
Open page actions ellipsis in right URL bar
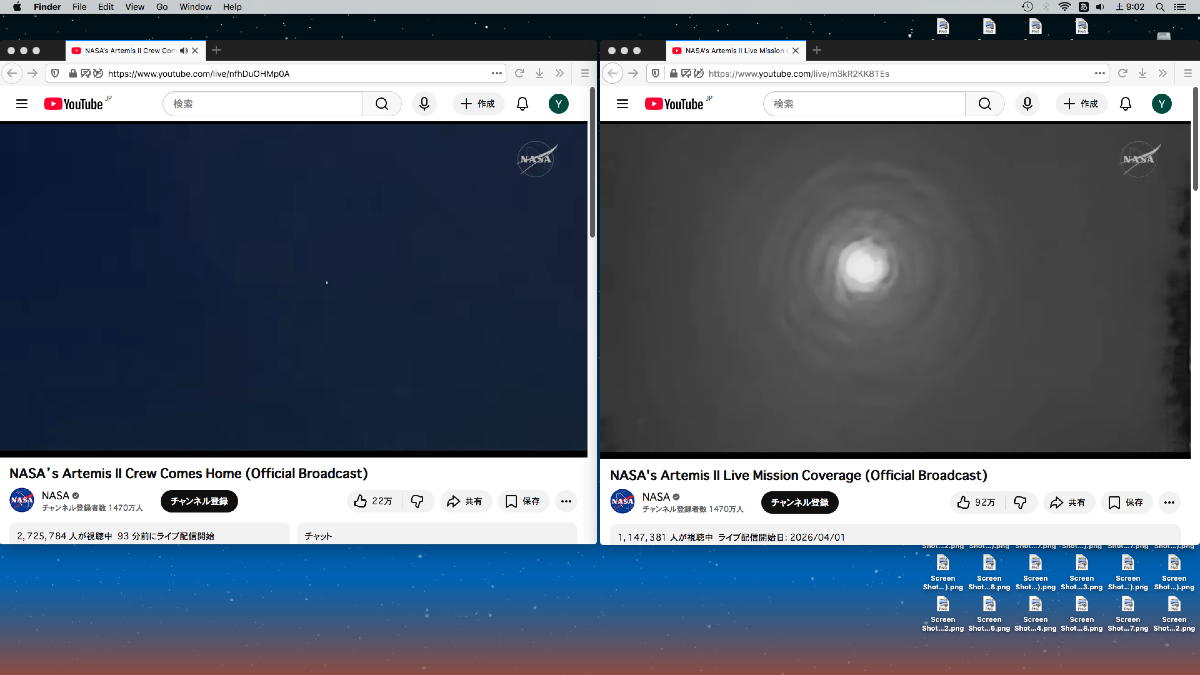tap(1100, 73)
